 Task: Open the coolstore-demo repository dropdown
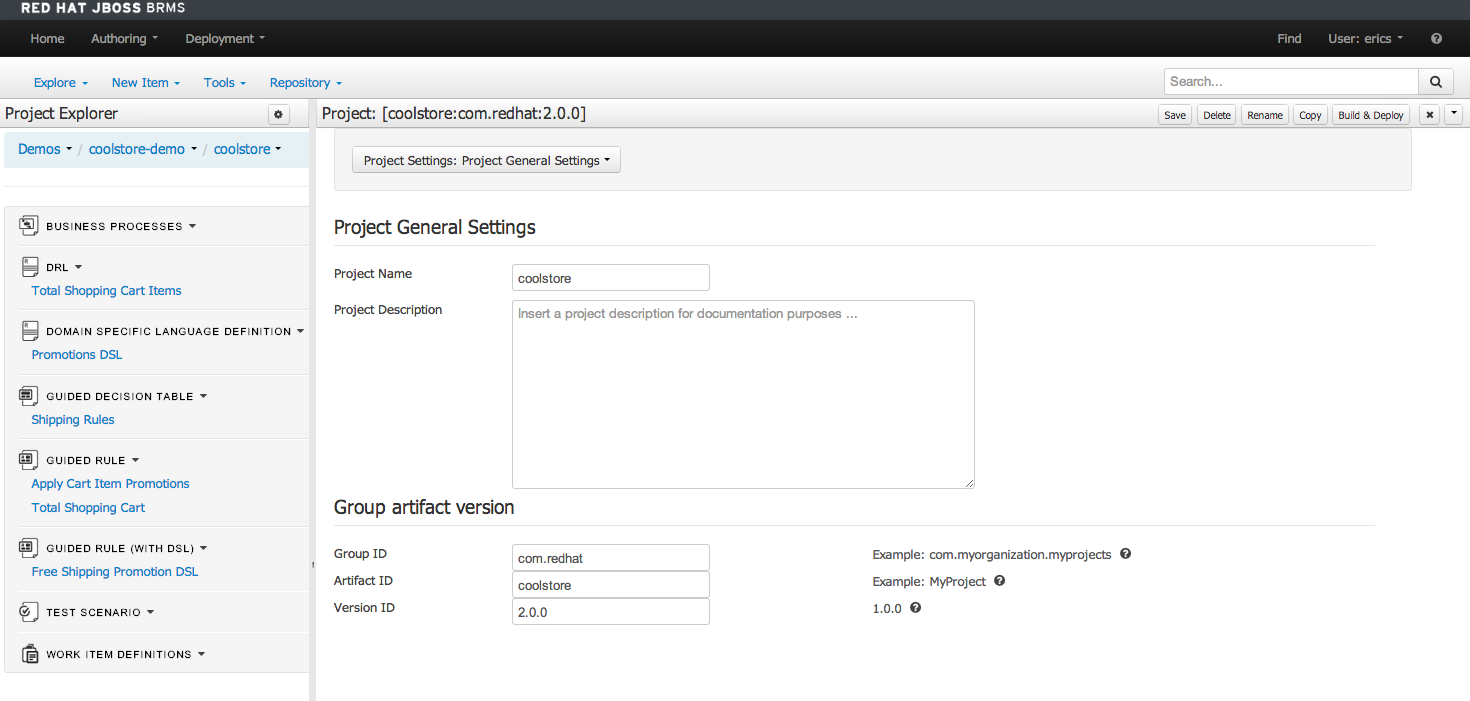143,149
